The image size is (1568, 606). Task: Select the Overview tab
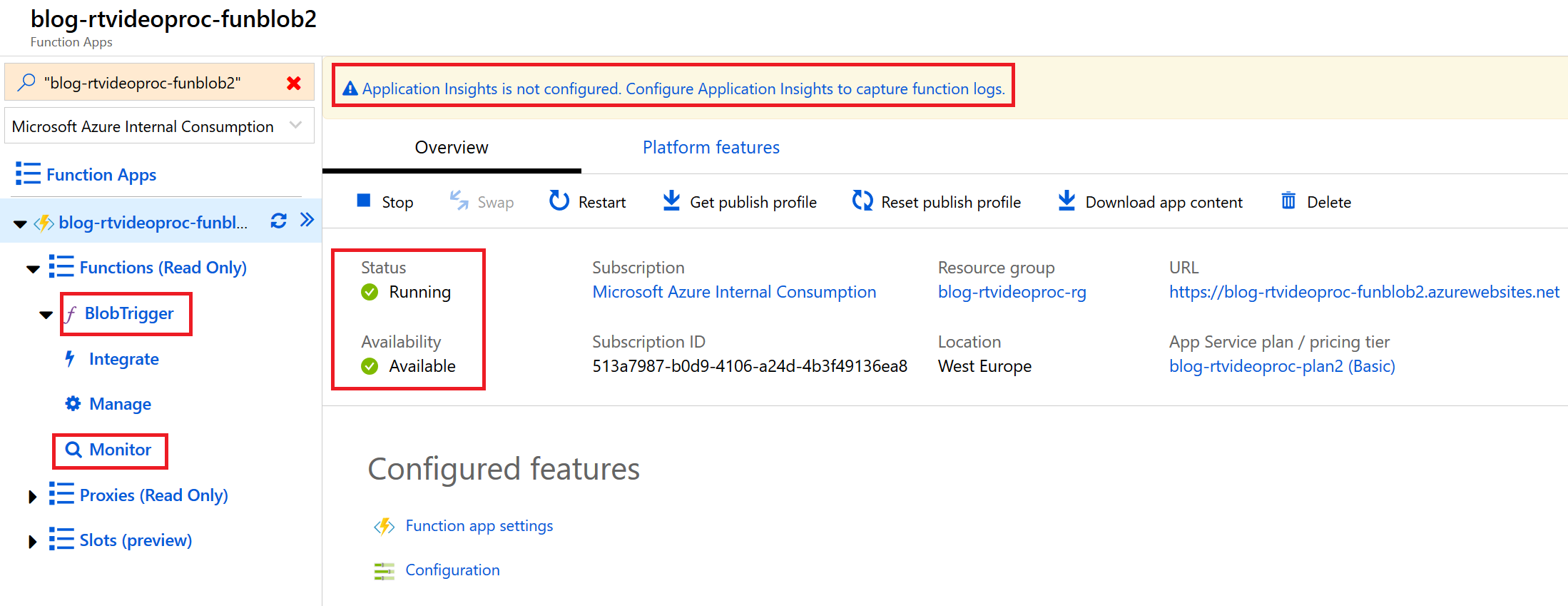(x=452, y=148)
